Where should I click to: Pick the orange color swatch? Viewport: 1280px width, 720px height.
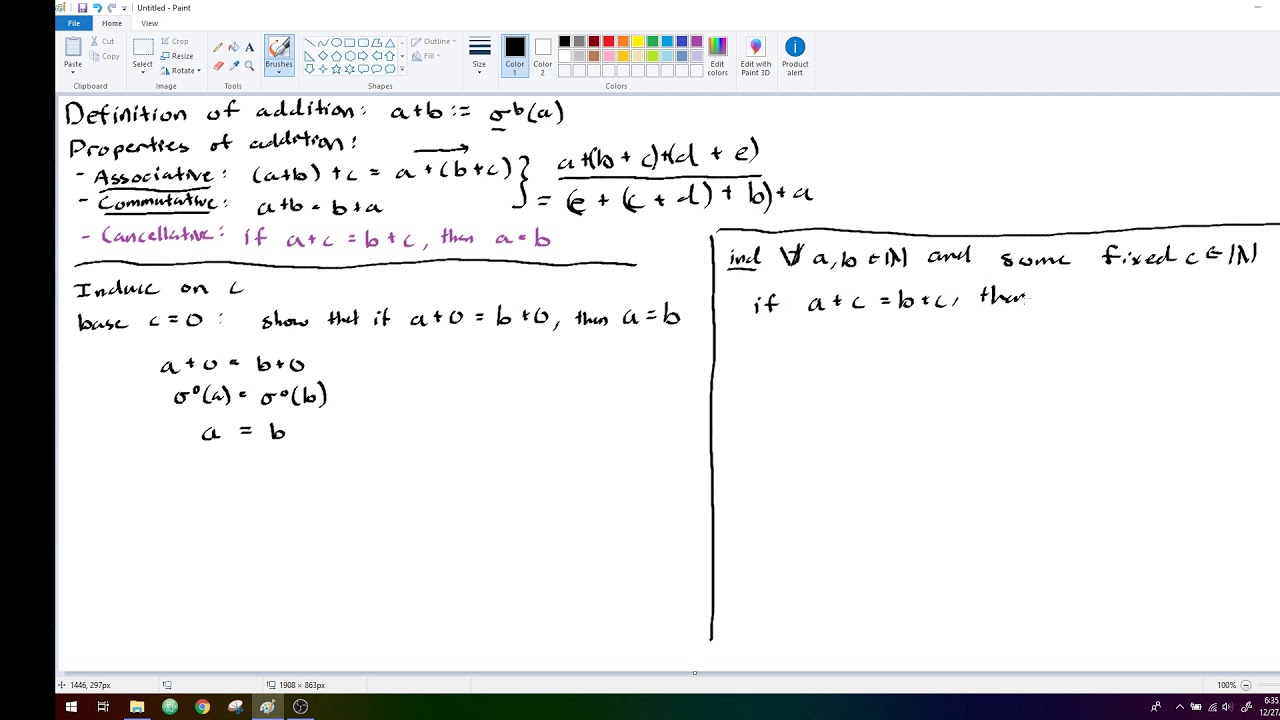coord(623,41)
